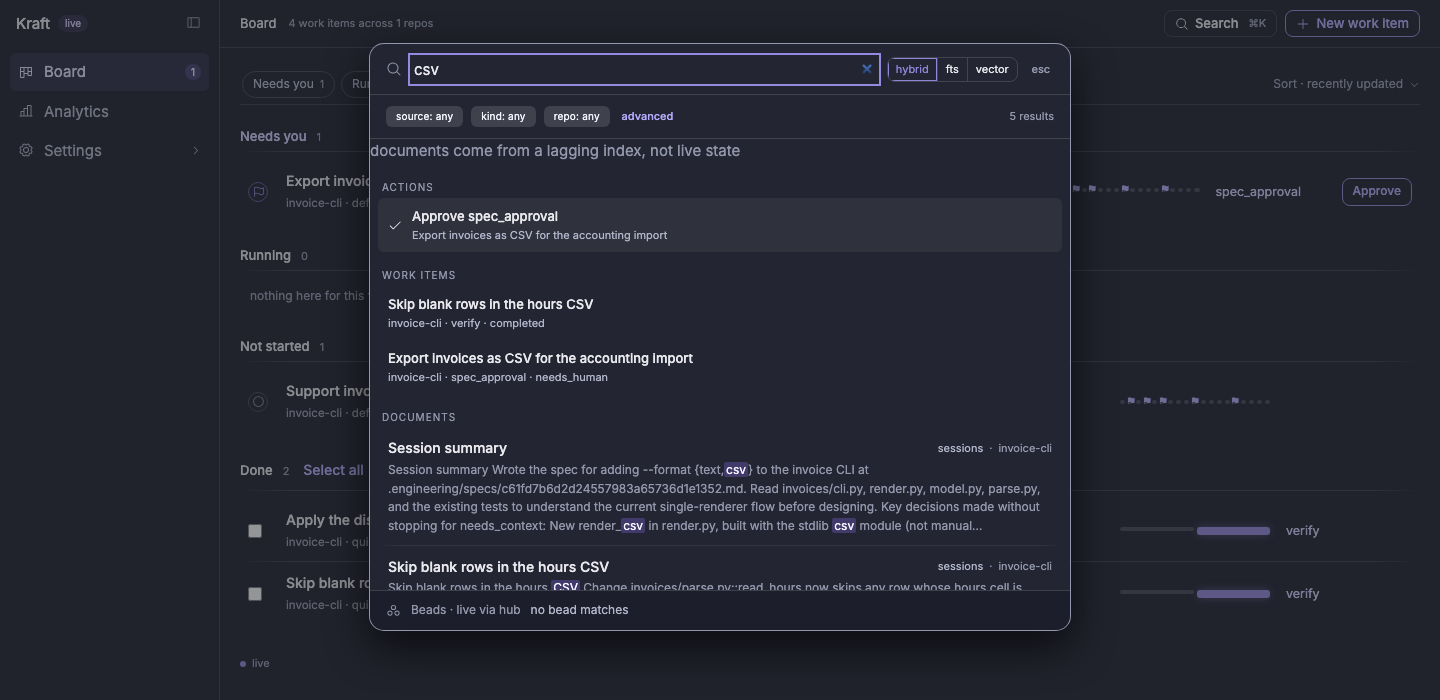Click Select all in Done section
Viewport: 1440px width, 700px height.
(x=333, y=470)
